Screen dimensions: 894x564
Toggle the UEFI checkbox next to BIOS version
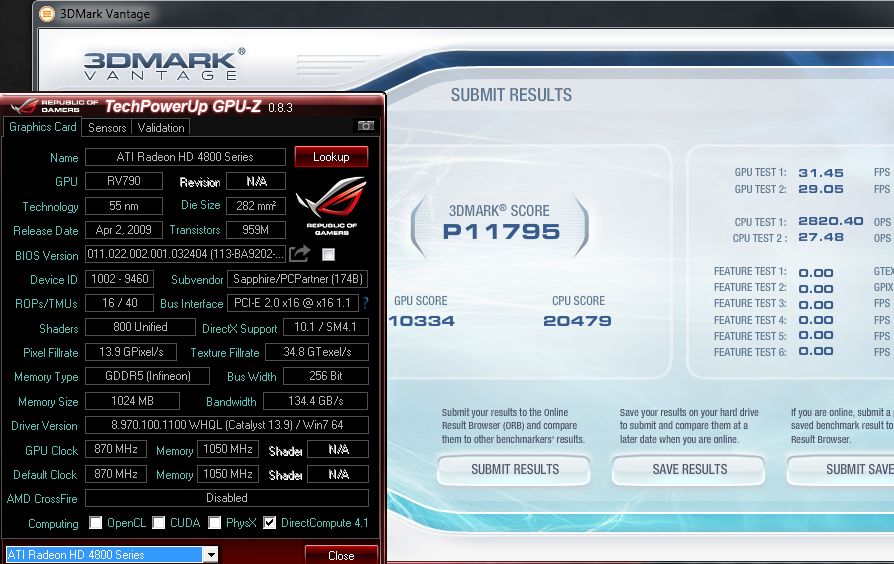pos(328,254)
